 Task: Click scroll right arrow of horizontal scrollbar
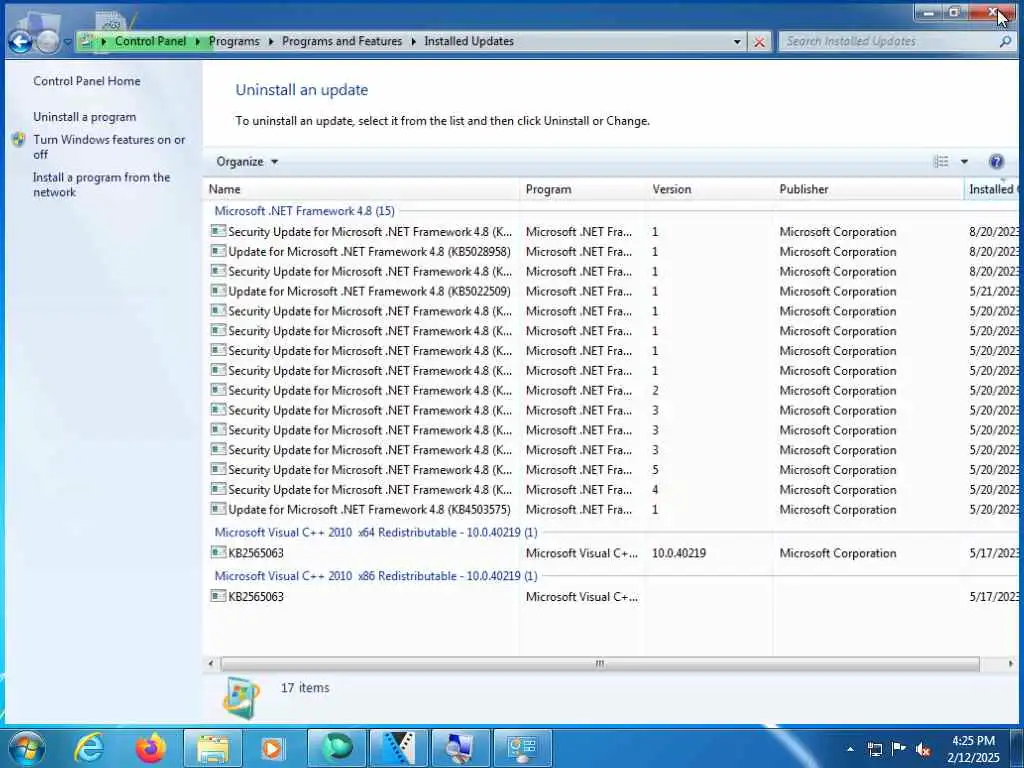[1011, 664]
